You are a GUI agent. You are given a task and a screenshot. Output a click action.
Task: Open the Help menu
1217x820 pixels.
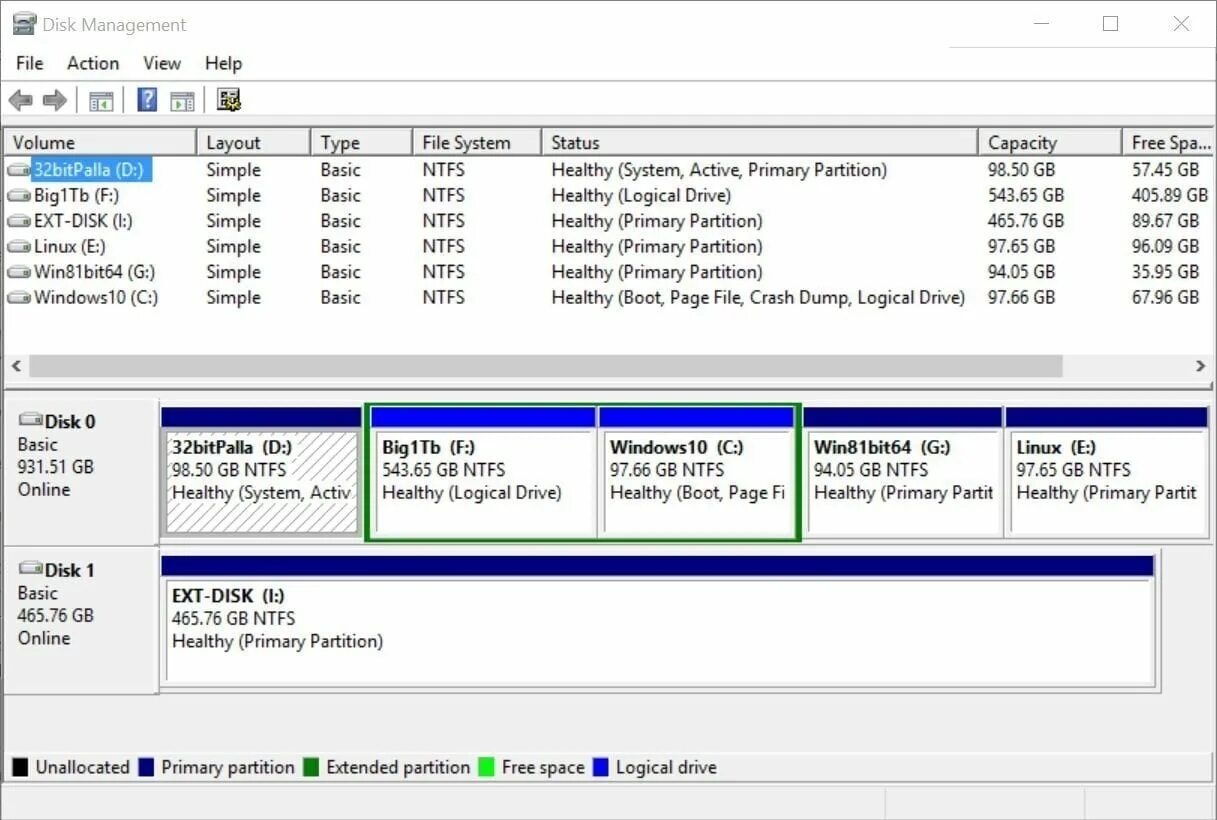tap(223, 63)
